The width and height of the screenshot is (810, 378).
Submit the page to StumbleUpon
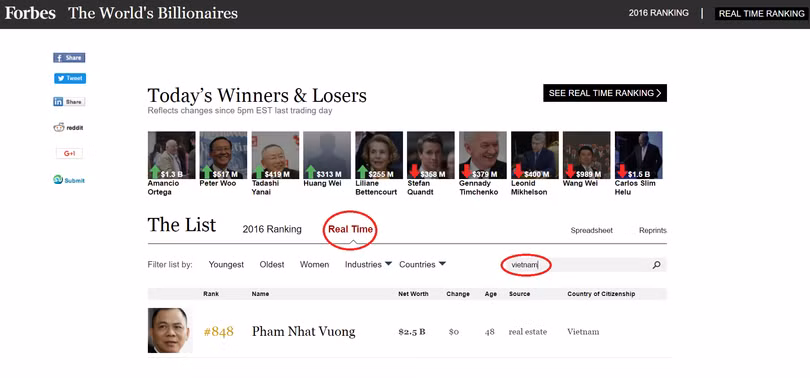69,180
